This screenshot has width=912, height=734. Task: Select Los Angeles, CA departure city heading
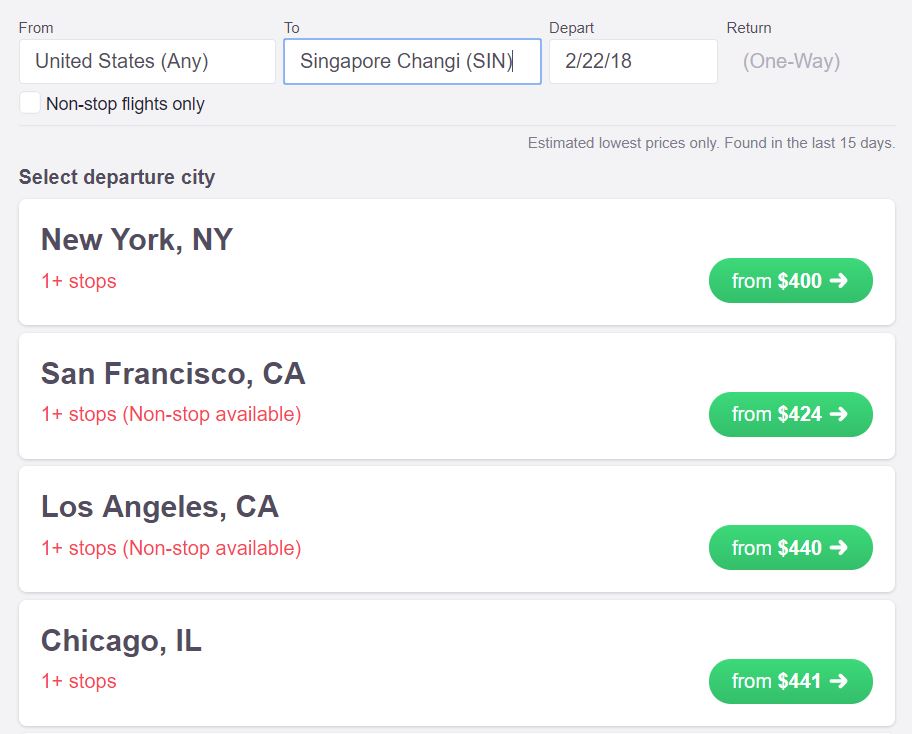coord(160,507)
